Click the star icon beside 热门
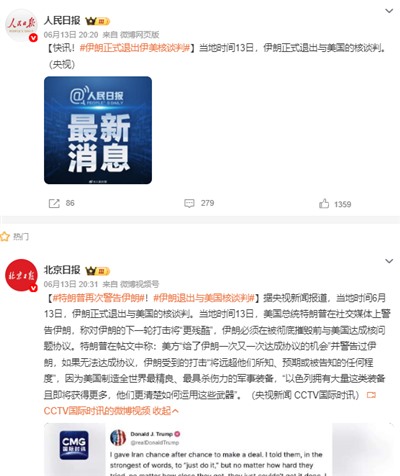This screenshot has width=400, height=476. tap(5, 237)
